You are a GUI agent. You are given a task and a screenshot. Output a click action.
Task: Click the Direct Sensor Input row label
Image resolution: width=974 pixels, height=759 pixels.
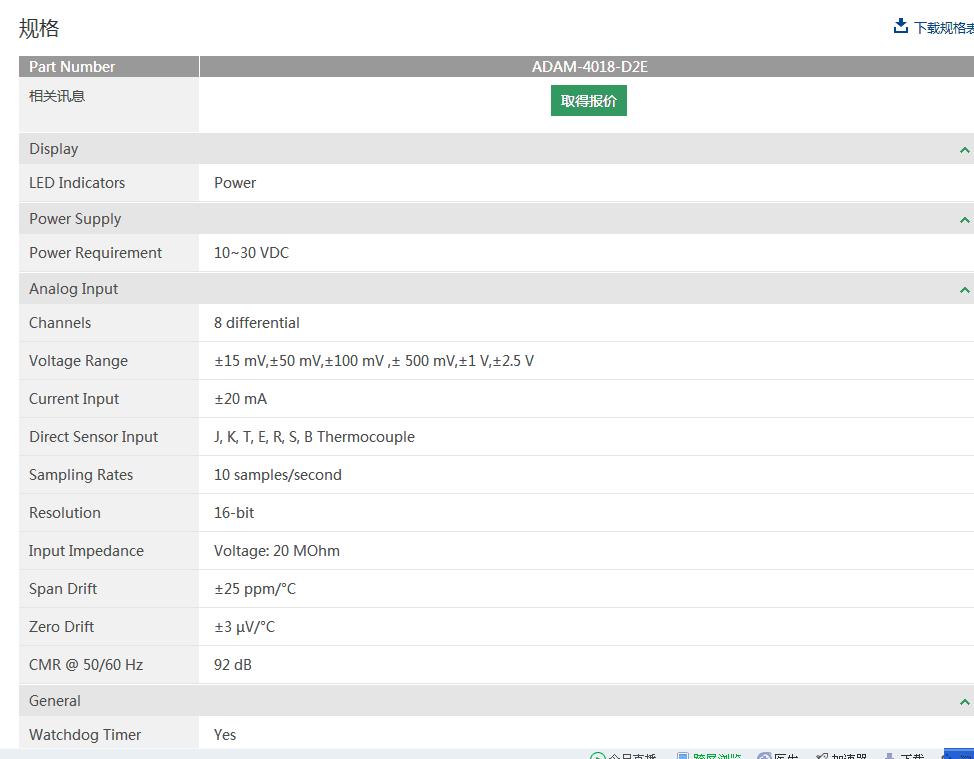pos(93,437)
